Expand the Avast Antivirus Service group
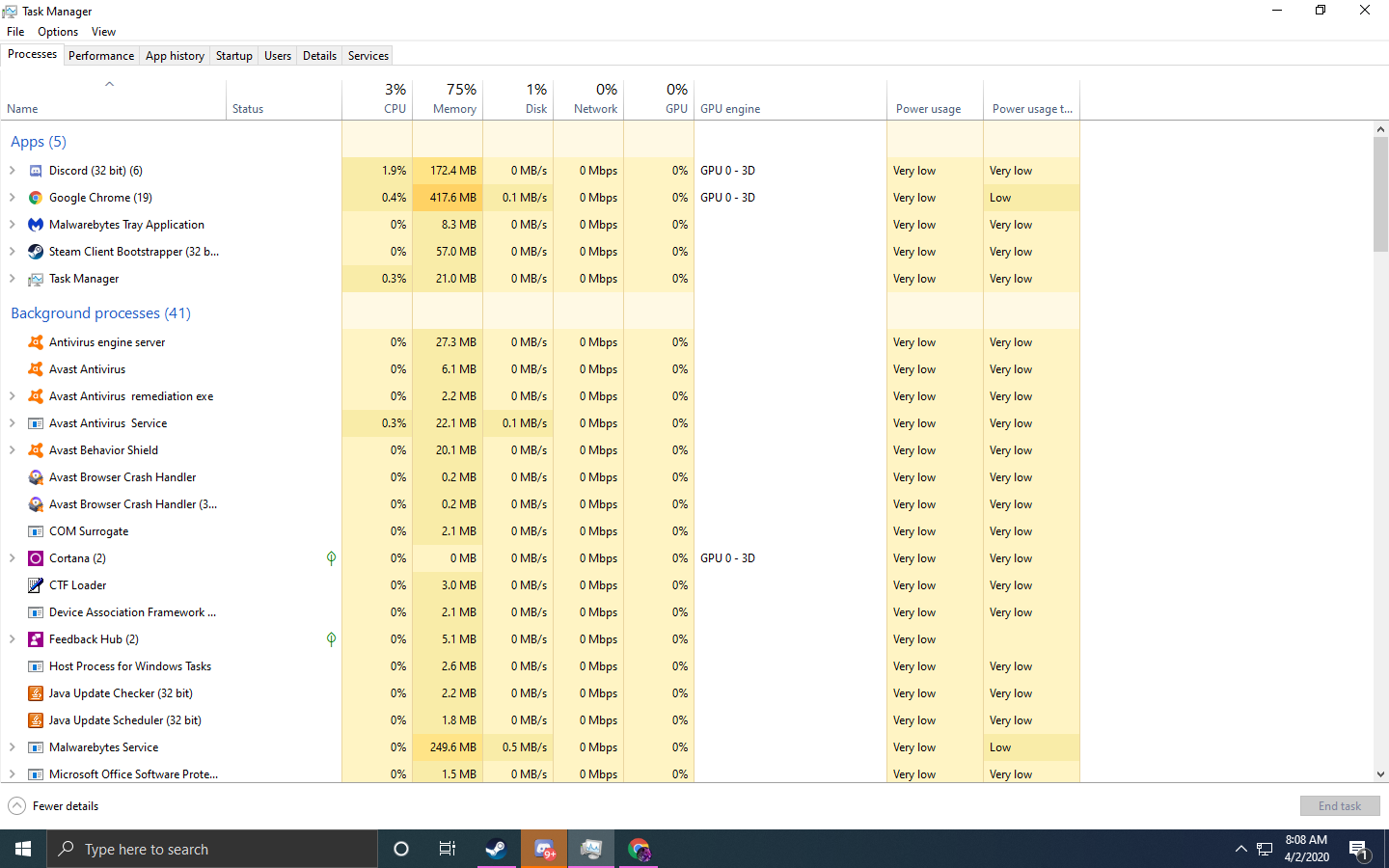1389x868 pixels. pyautogui.click(x=12, y=423)
